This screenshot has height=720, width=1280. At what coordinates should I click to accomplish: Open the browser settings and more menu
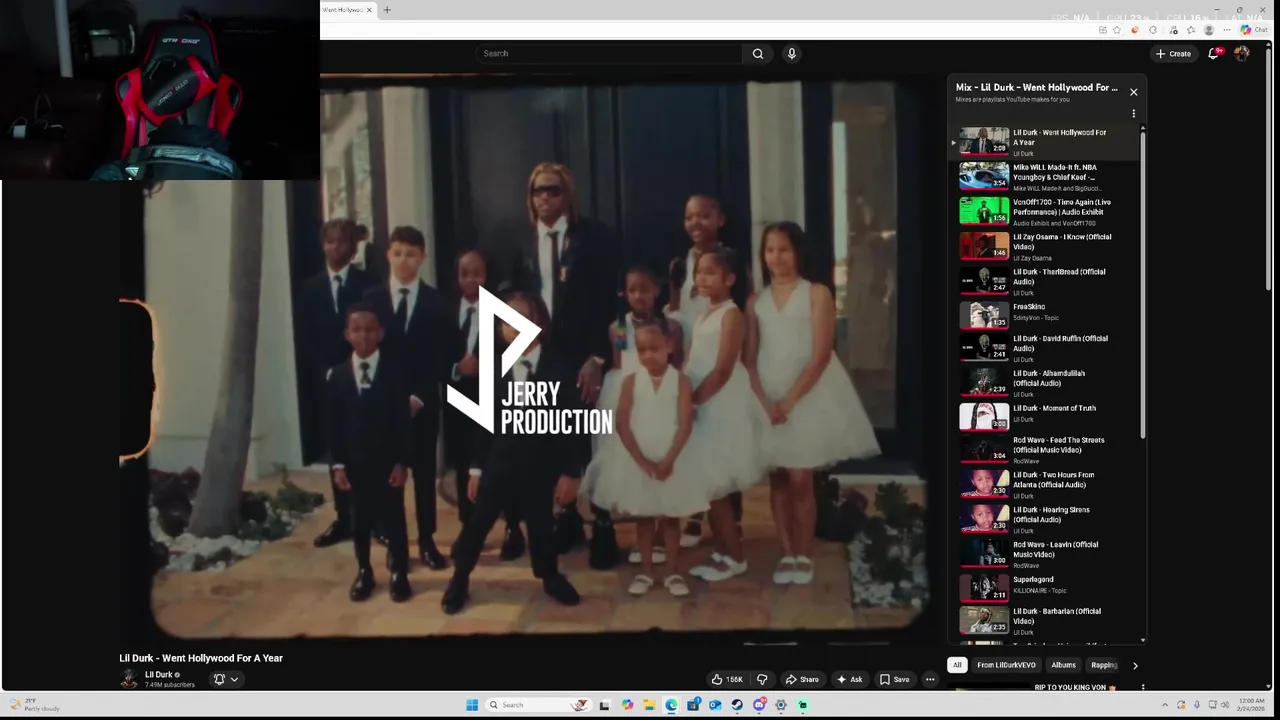coord(1227,30)
